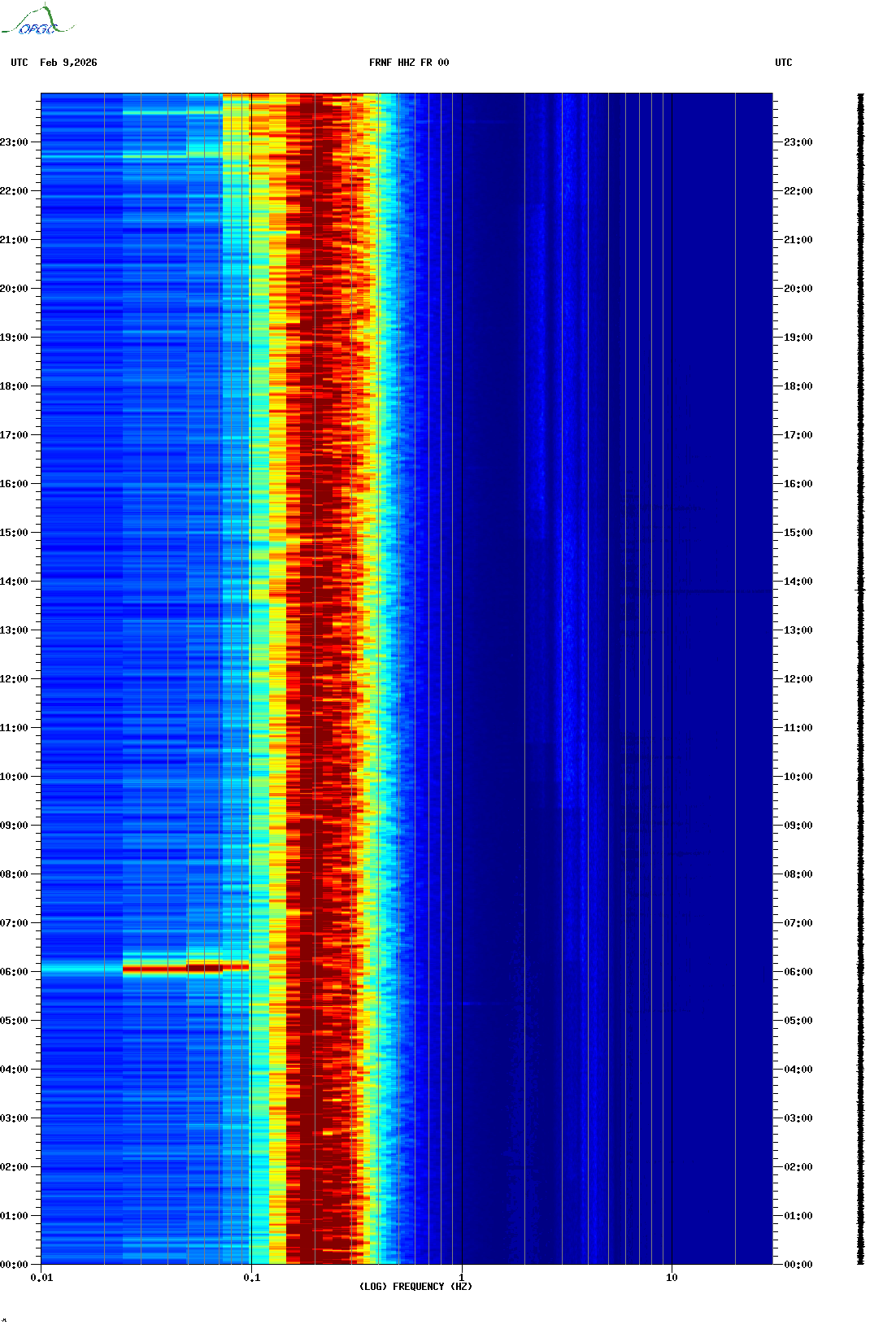This screenshot has width=896, height=1329.
Task: Click the Feb 9,2026 date label
Action: tap(68, 63)
